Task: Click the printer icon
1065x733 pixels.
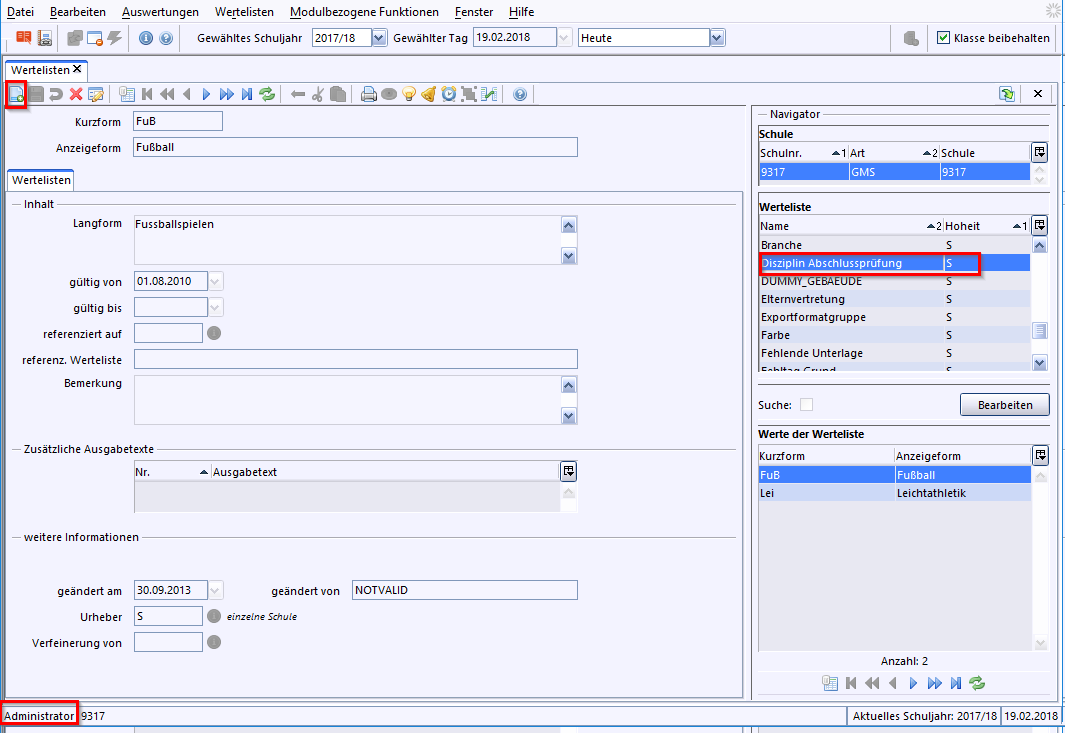Action: (x=368, y=94)
